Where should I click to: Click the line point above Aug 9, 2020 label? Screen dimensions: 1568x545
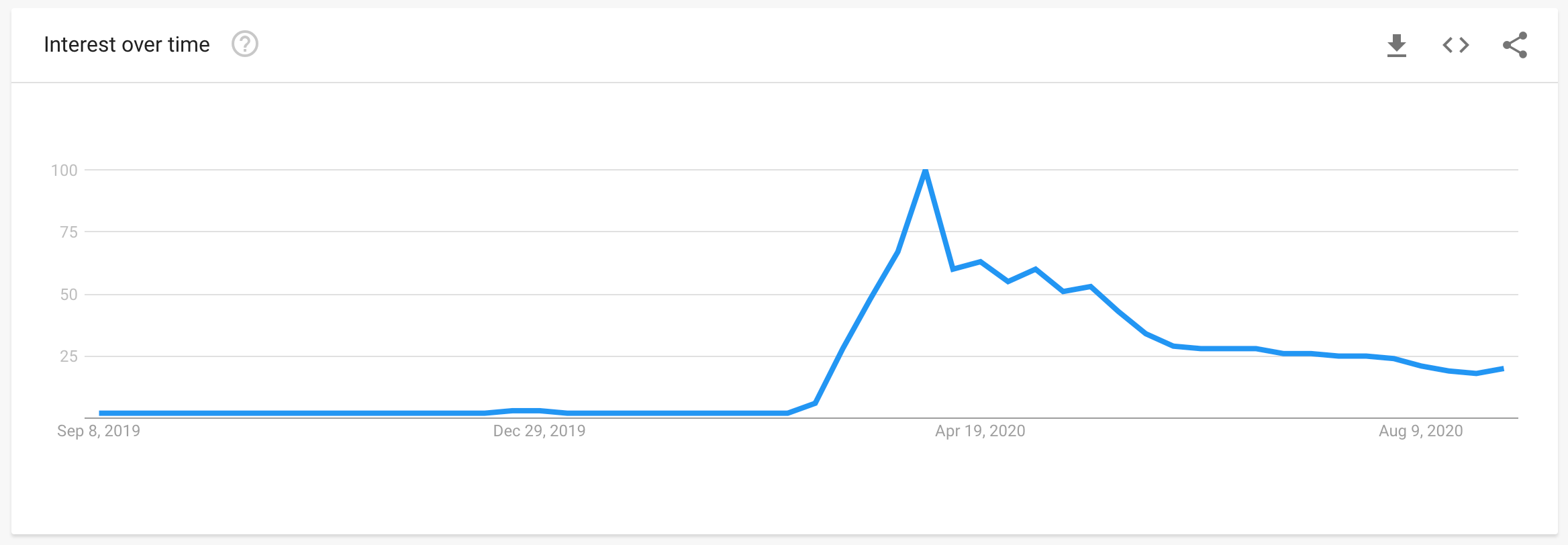click(x=1421, y=366)
